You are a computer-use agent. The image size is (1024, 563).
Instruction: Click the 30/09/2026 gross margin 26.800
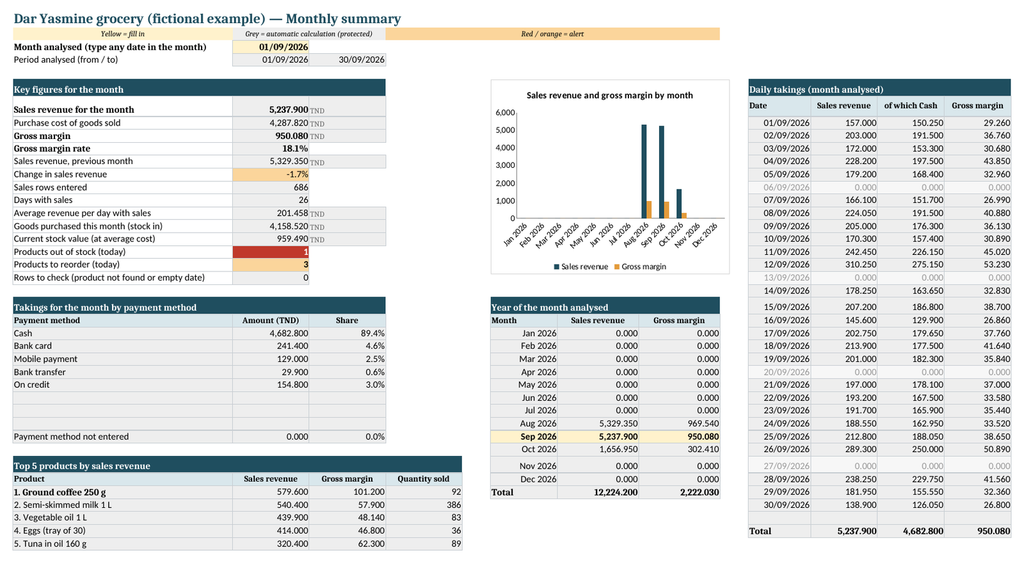[978, 505]
